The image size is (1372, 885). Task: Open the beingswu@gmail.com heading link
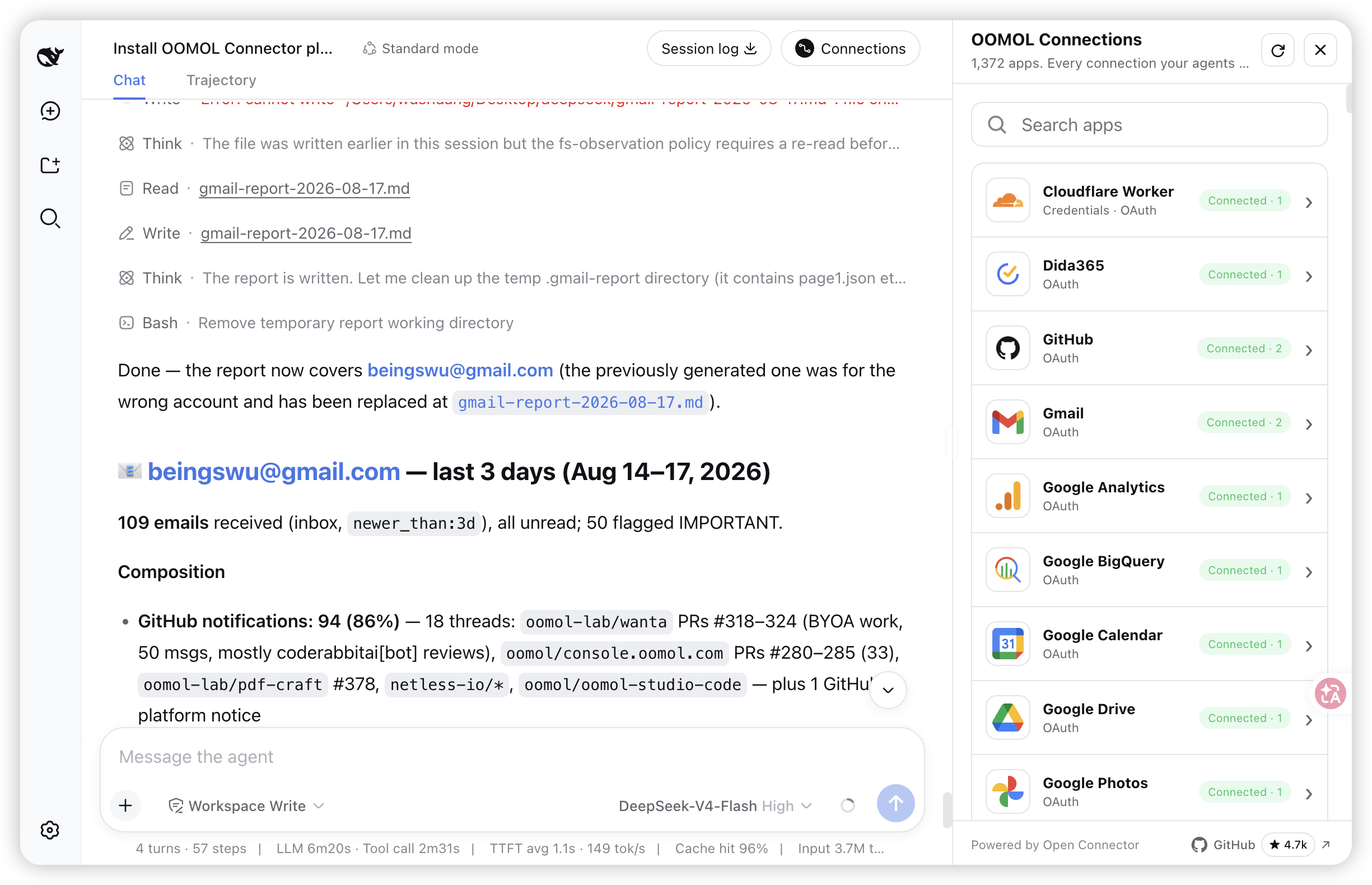point(274,472)
